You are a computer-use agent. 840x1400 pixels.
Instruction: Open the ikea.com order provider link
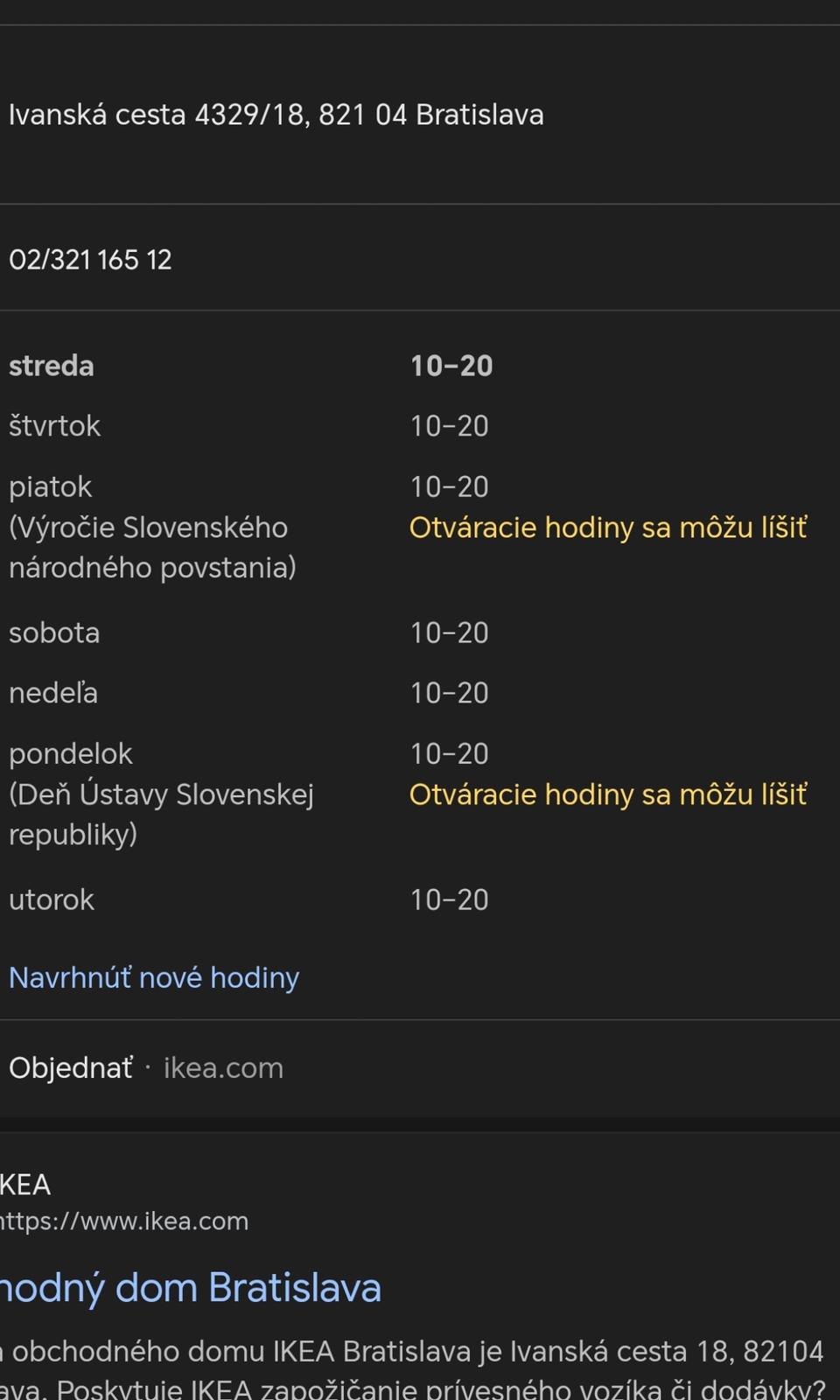pyautogui.click(x=223, y=1068)
